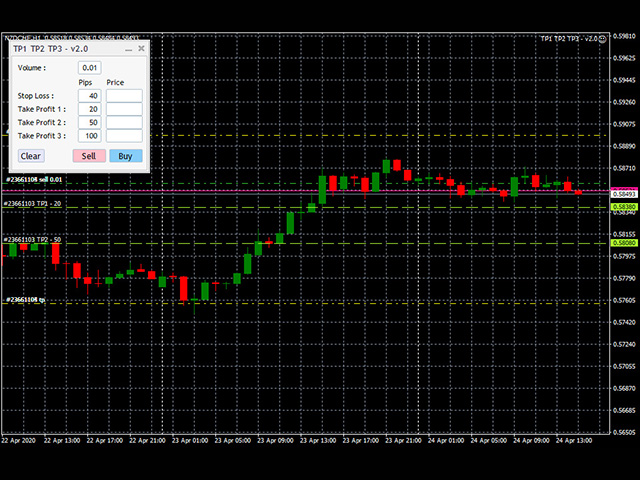Click the 0.58080 TP2 price tag
640x480 pixels.
pos(624,243)
